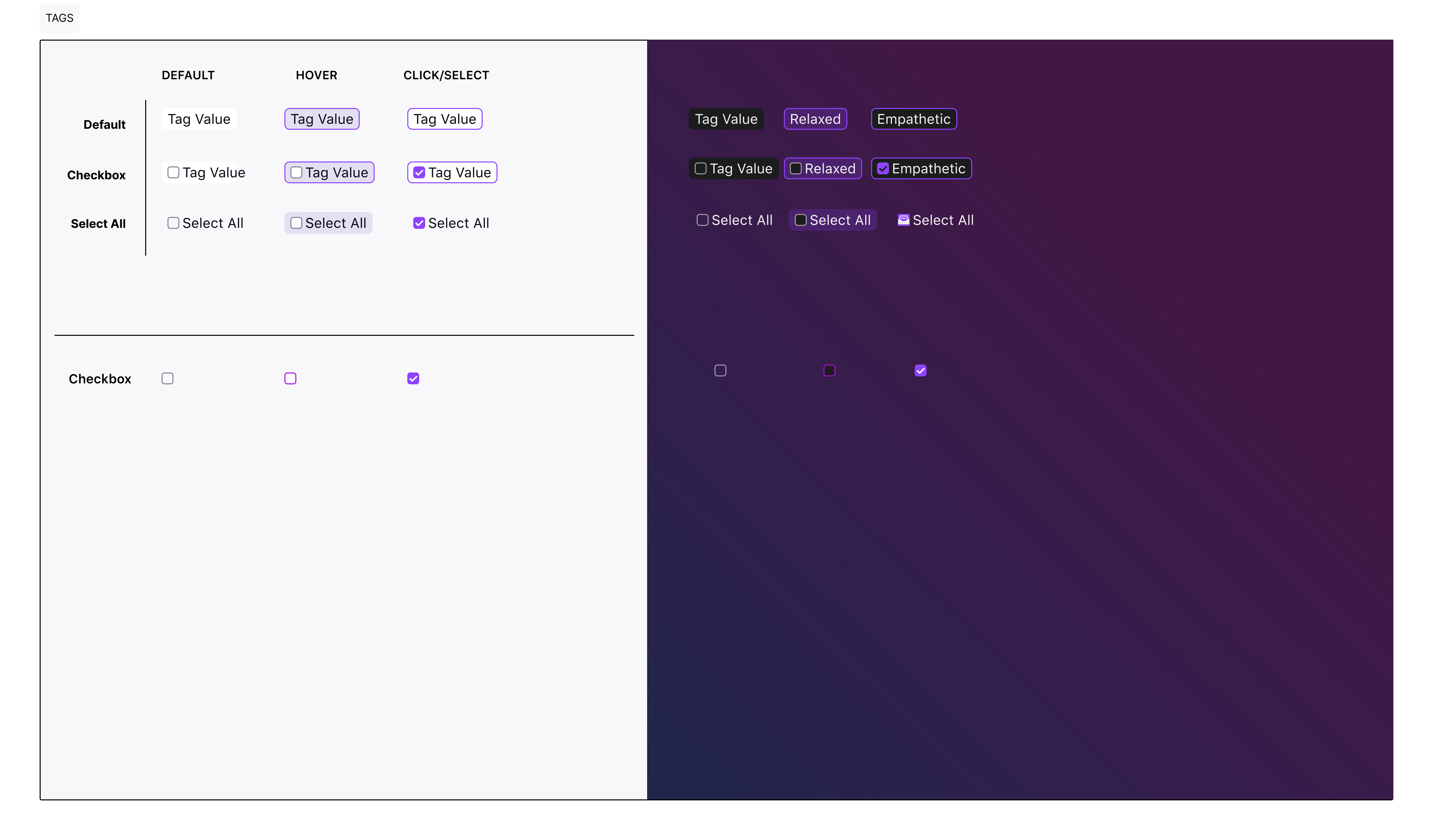1433x840 pixels.
Task: Click the light selected Tag Value tag
Action: click(444, 119)
